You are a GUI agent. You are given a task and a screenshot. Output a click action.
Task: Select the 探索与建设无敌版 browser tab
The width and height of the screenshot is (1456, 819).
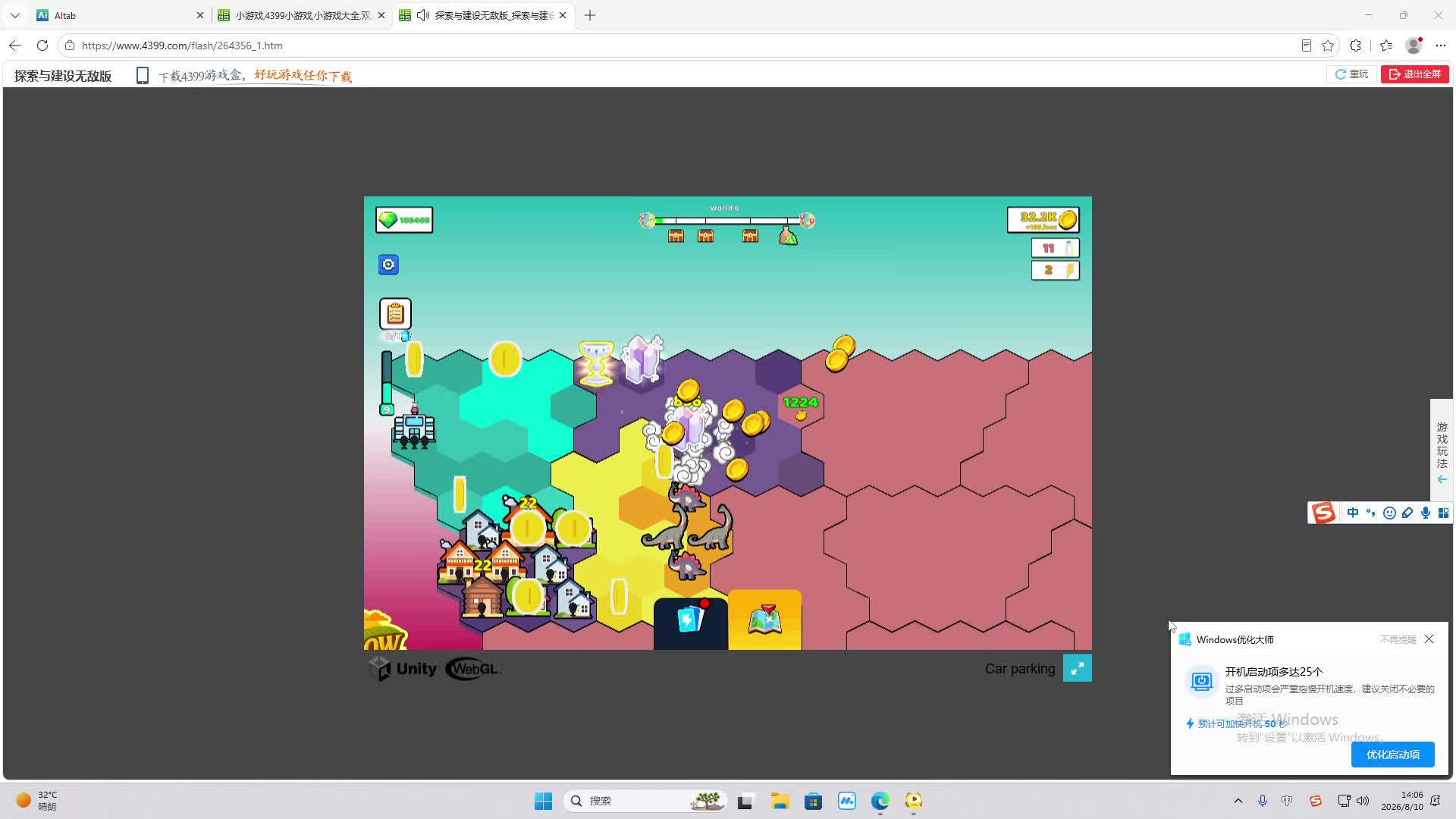click(483, 15)
